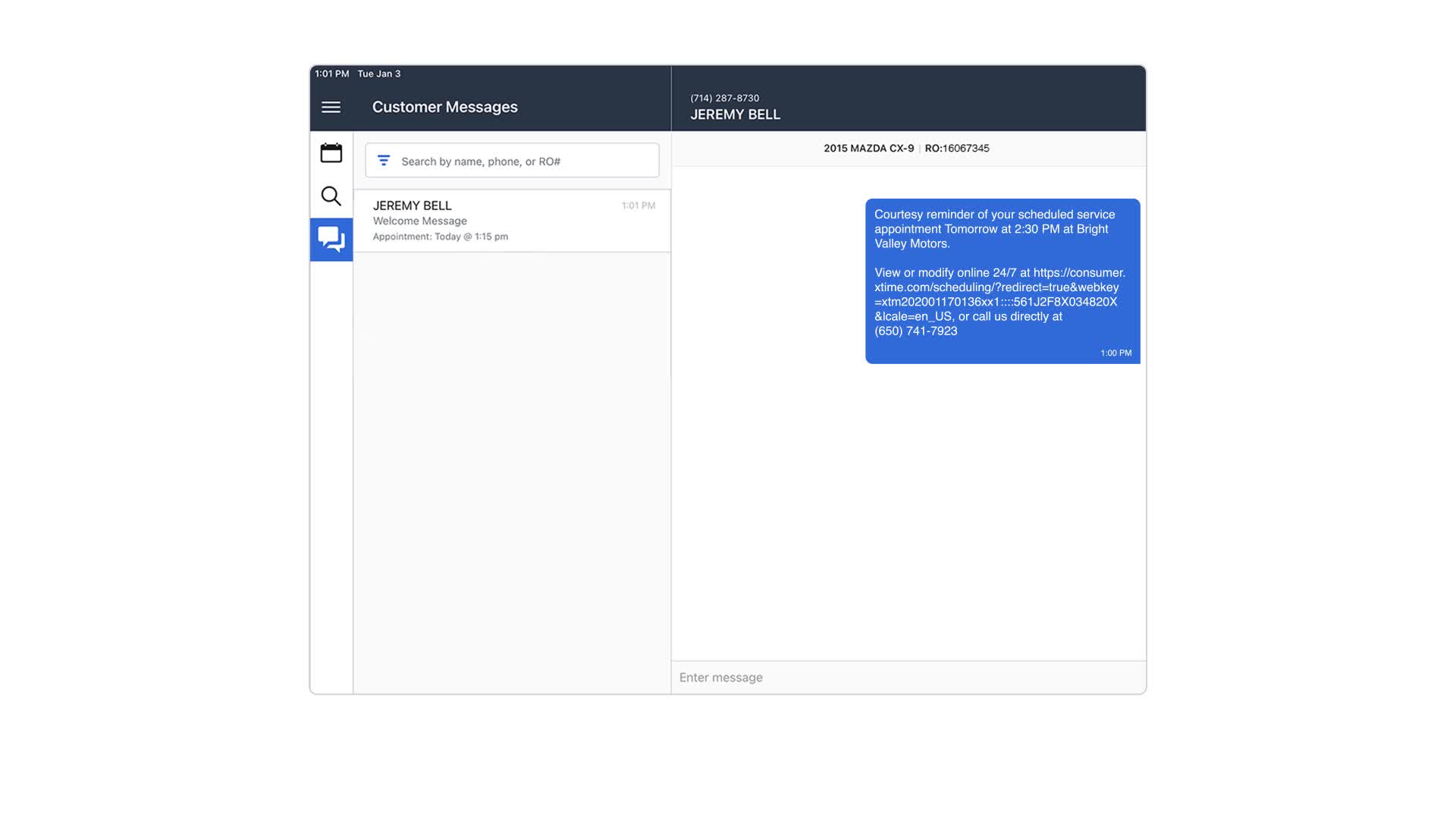Select the magnifier search icon in the sidebar

pyautogui.click(x=331, y=196)
